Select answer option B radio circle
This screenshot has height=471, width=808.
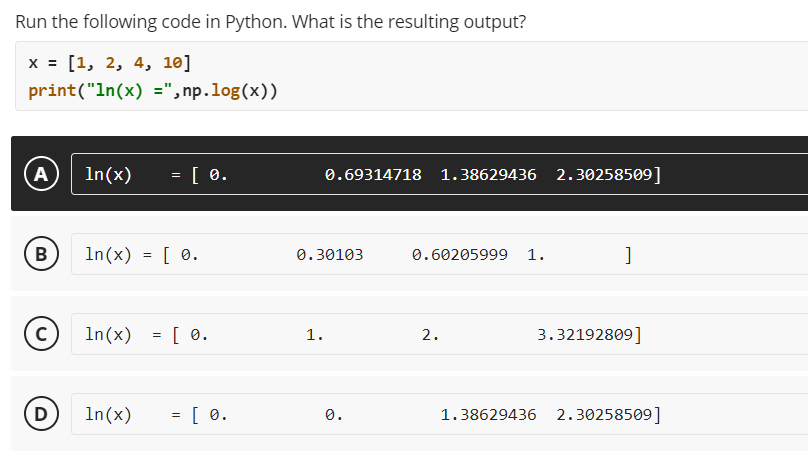41,254
